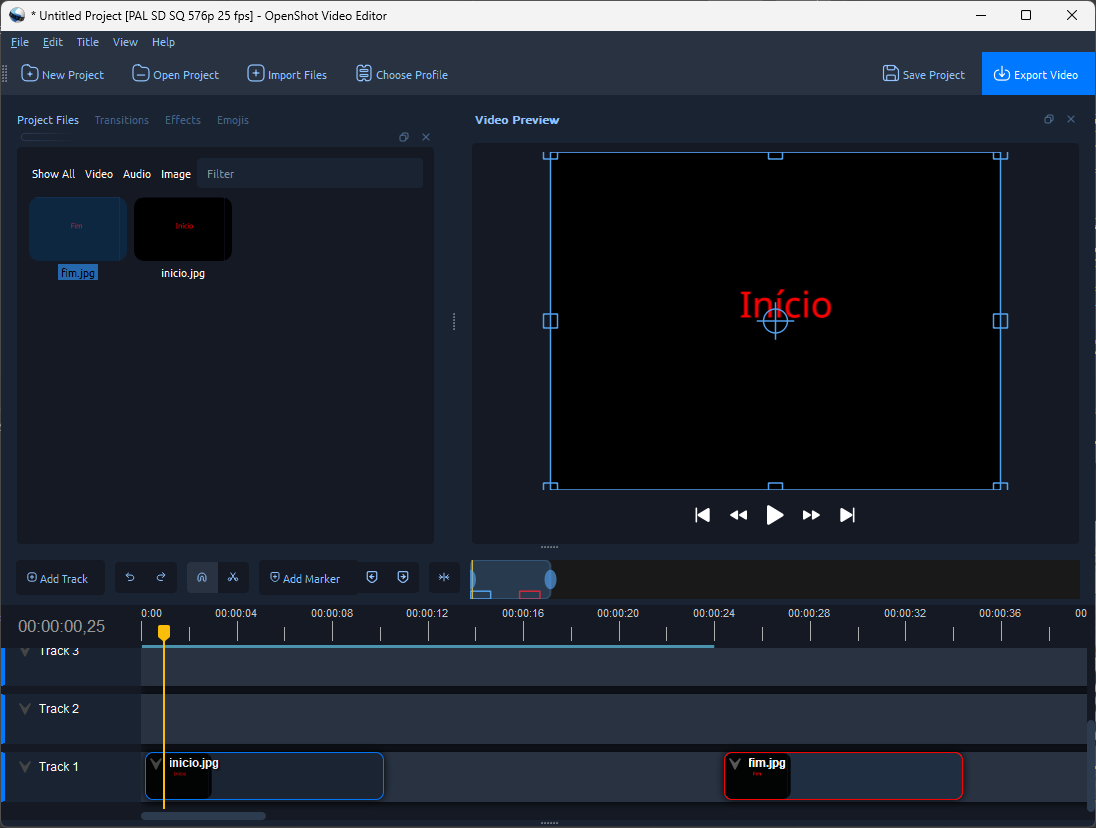Click the Jump to End playback icon
Image resolution: width=1096 pixels, height=828 pixels.
click(847, 515)
